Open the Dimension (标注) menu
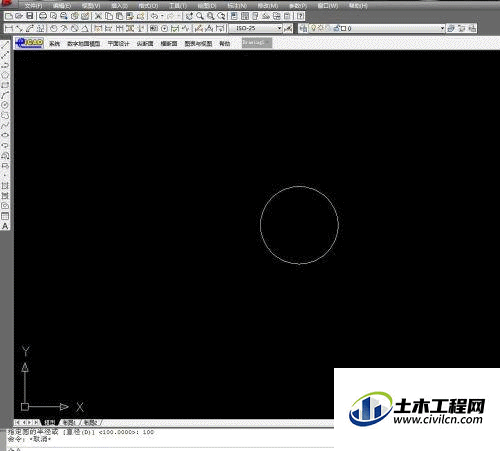Viewport: 500px width, 451px height. click(237, 5)
